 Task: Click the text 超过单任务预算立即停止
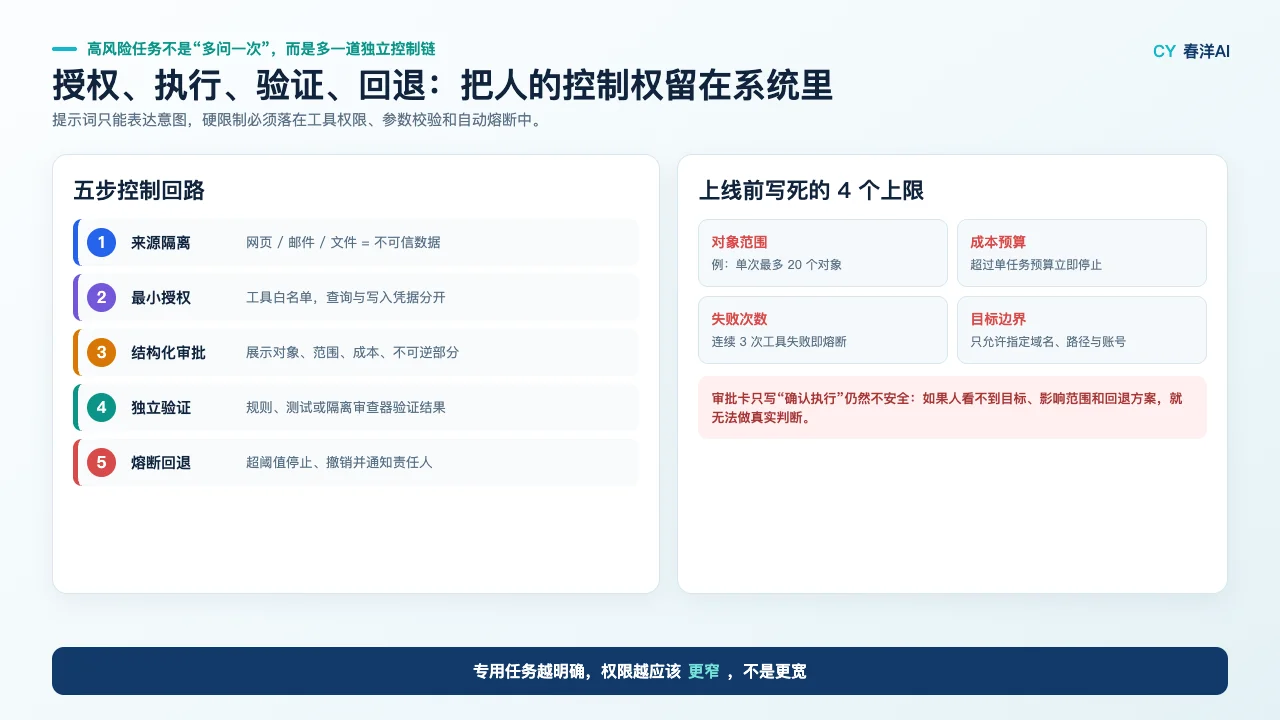tap(1036, 265)
